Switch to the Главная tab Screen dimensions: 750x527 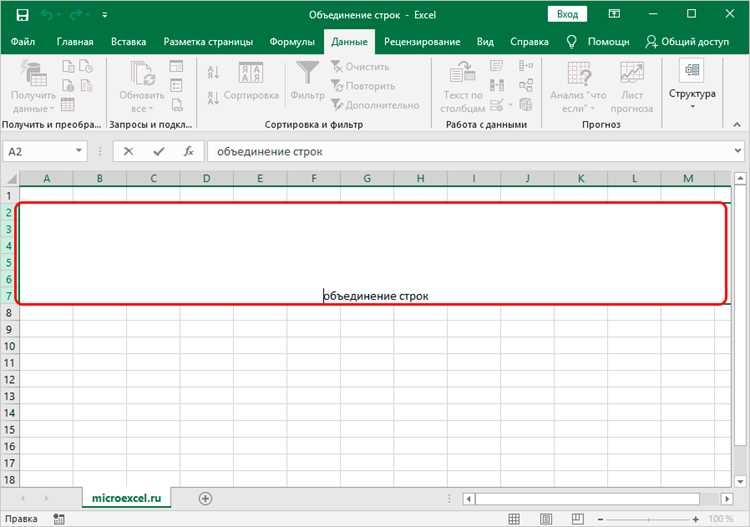(x=75, y=42)
